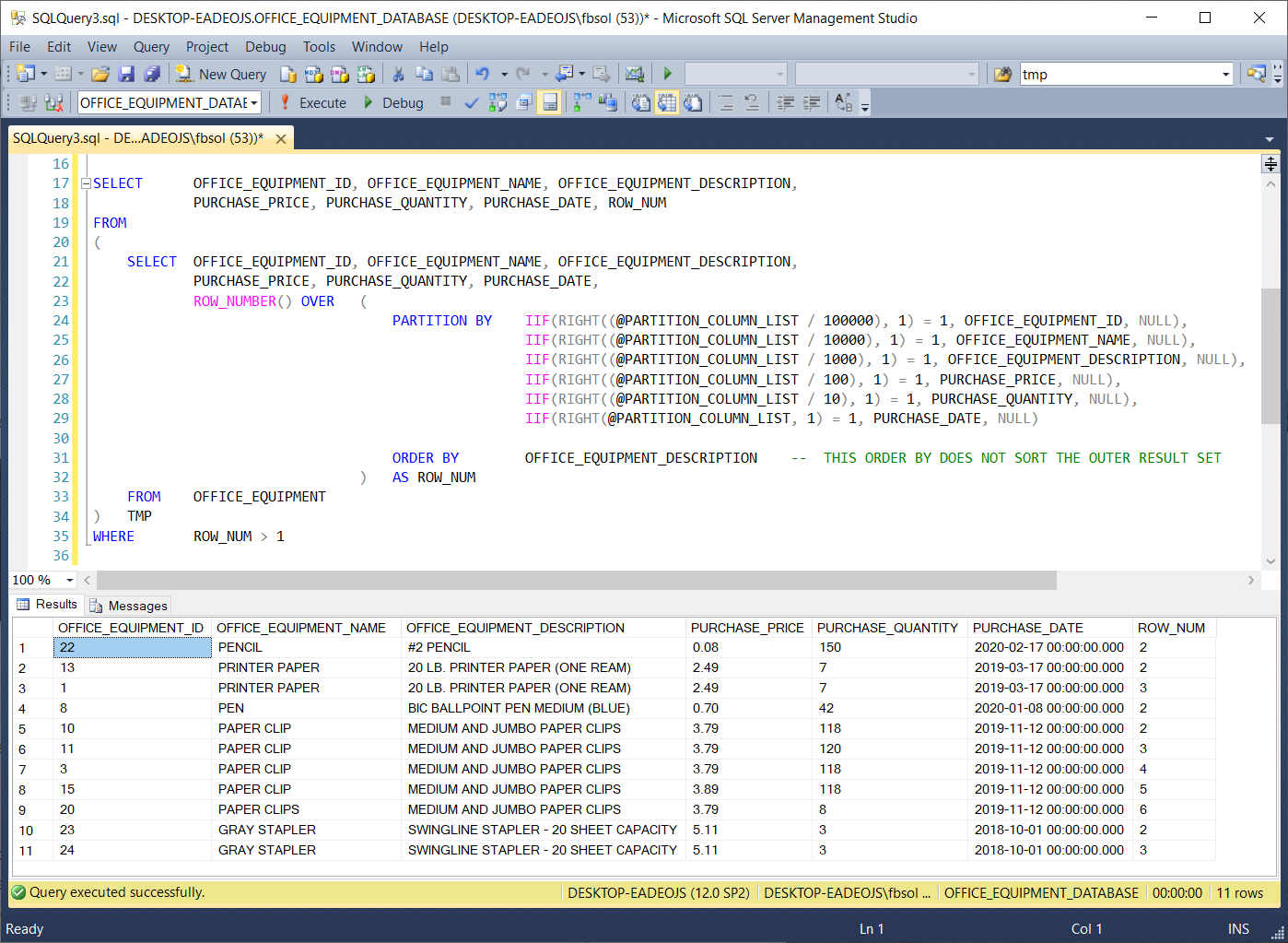Viewport: 1288px width, 943px height.
Task: Comment out the selected lines
Action: 726,102
